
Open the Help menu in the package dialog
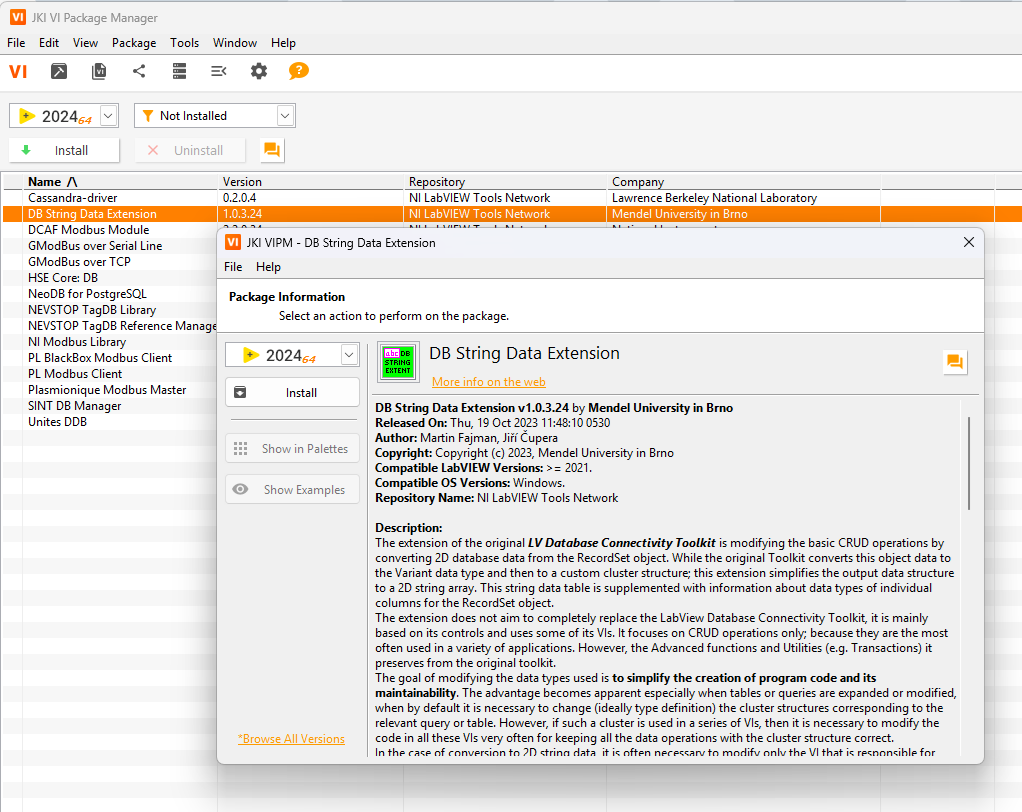269,267
